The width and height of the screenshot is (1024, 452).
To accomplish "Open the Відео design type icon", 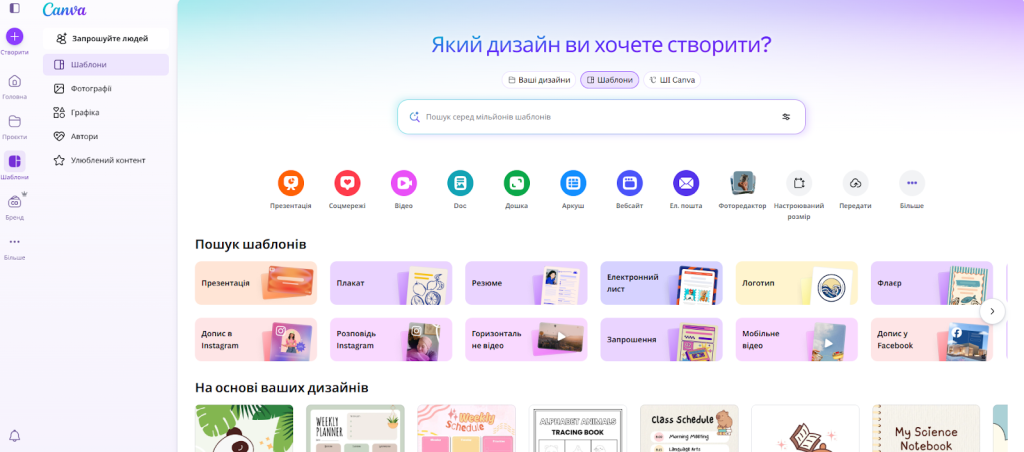I will coord(403,183).
